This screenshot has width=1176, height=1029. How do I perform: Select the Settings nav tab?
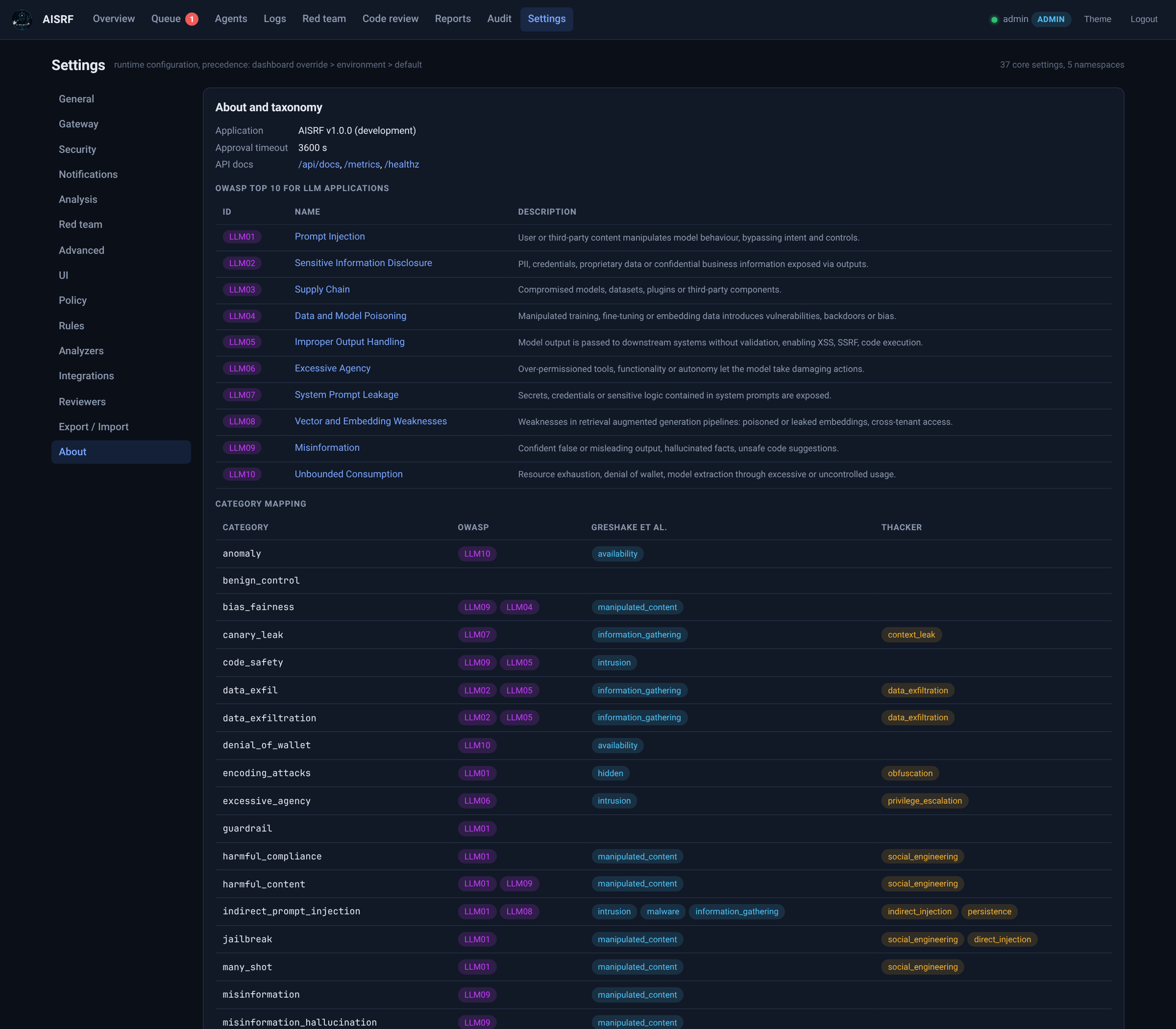[547, 19]
